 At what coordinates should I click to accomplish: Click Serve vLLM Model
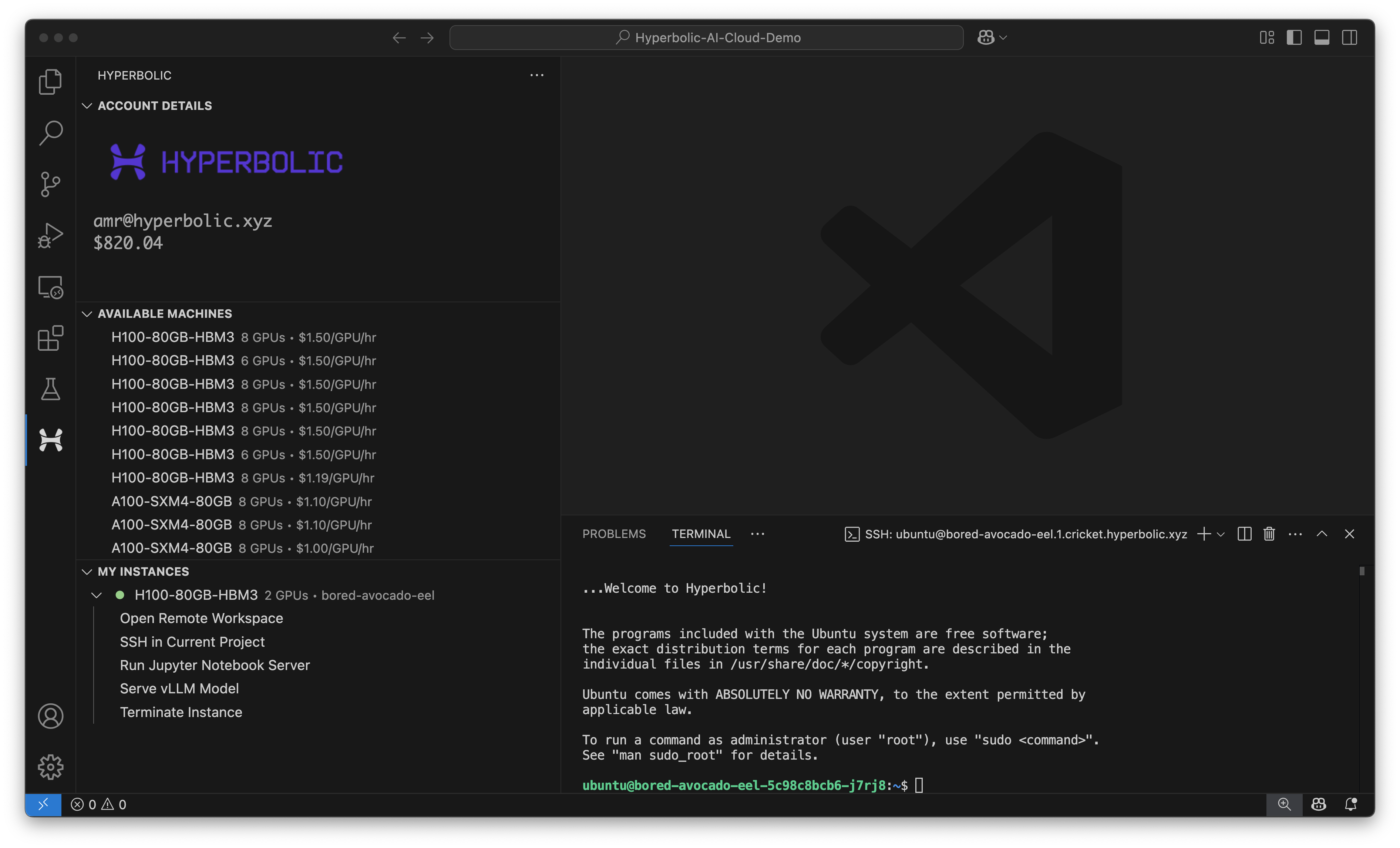click(179, 688)
